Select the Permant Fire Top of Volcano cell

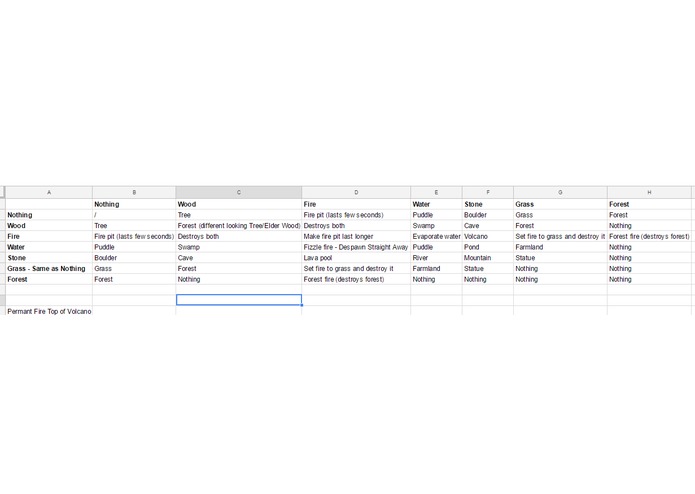49,311
